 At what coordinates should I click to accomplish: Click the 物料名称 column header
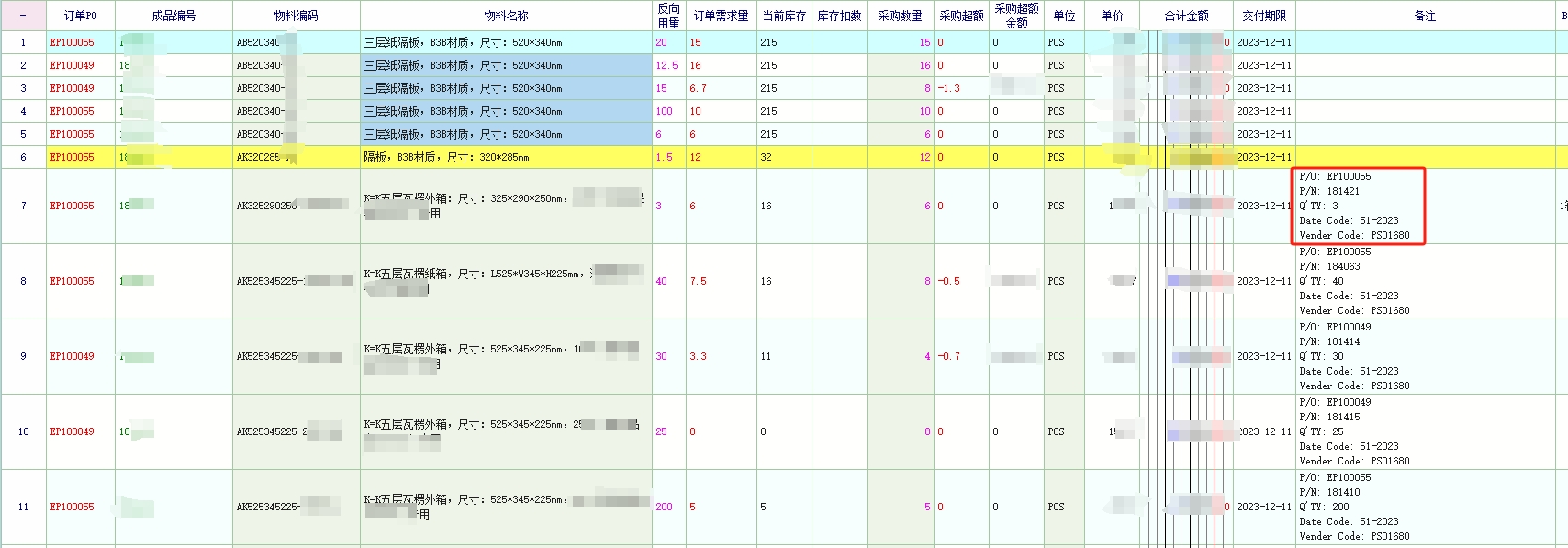pyautogui.click(x=506, y=16)
